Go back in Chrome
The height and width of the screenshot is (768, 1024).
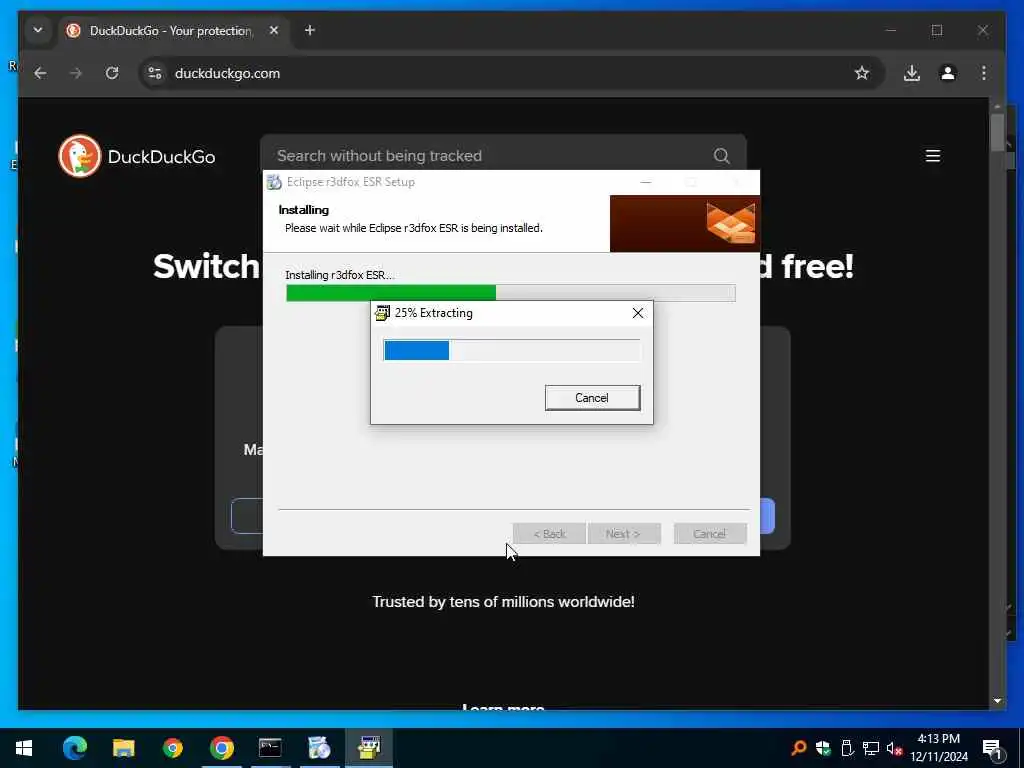[40, 73]
